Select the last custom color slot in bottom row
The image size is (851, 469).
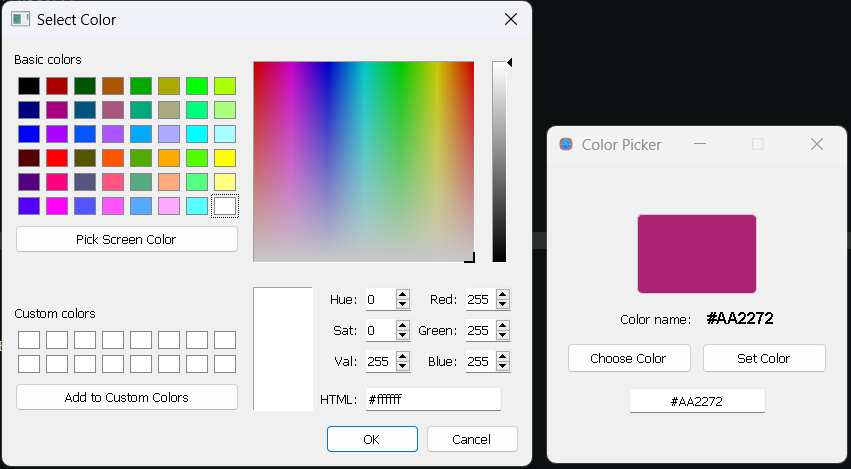pyautogui.click(x=225, y=364)
